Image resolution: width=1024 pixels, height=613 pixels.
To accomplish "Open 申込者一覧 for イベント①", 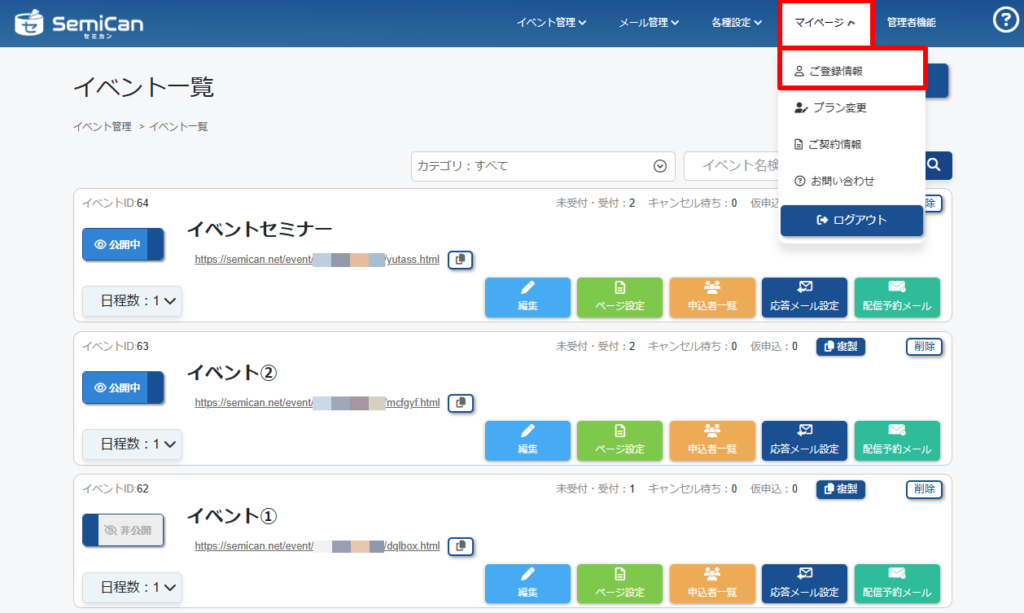I will coord(711,584).
